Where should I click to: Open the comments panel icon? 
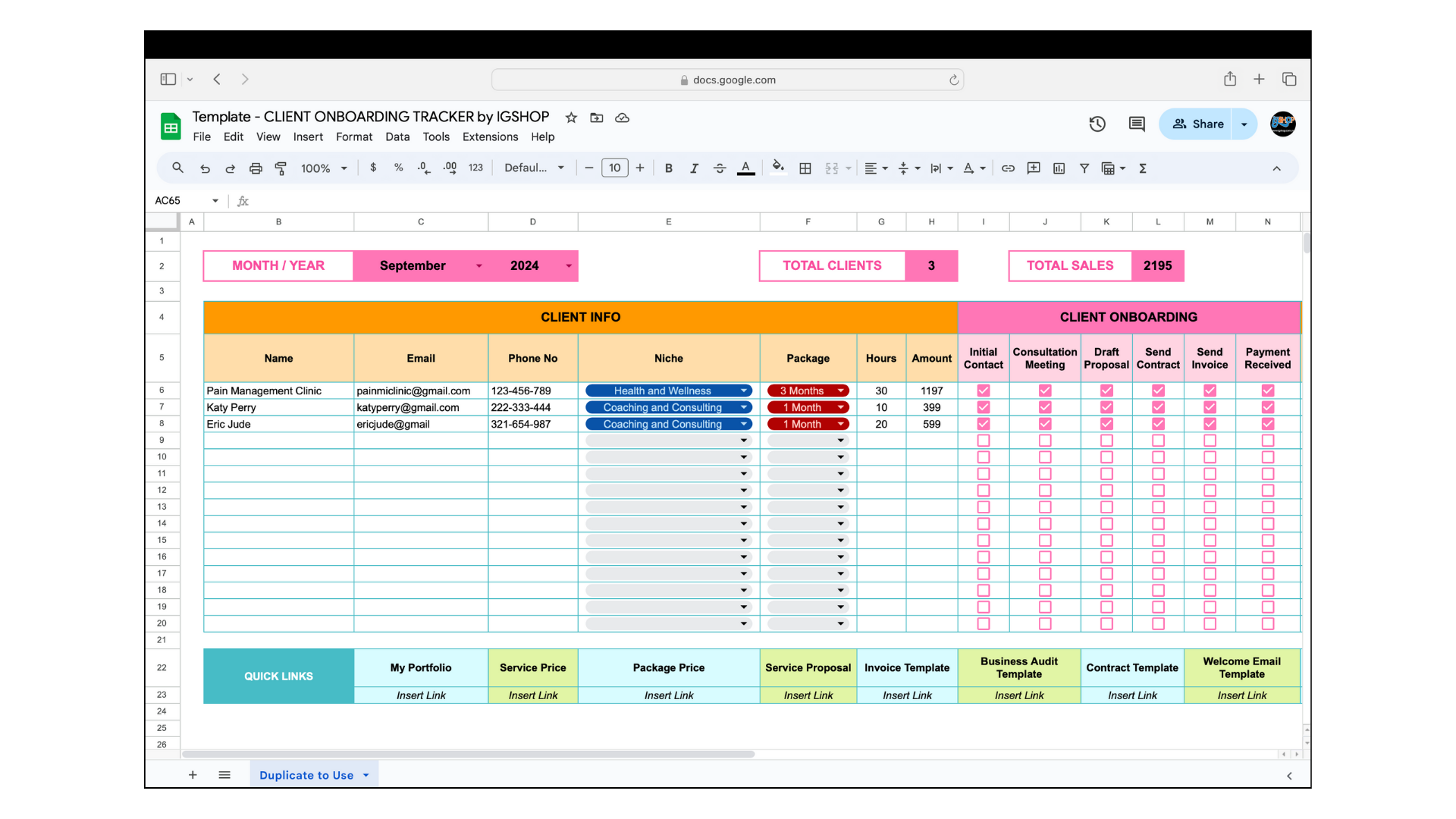[1137, 124]
